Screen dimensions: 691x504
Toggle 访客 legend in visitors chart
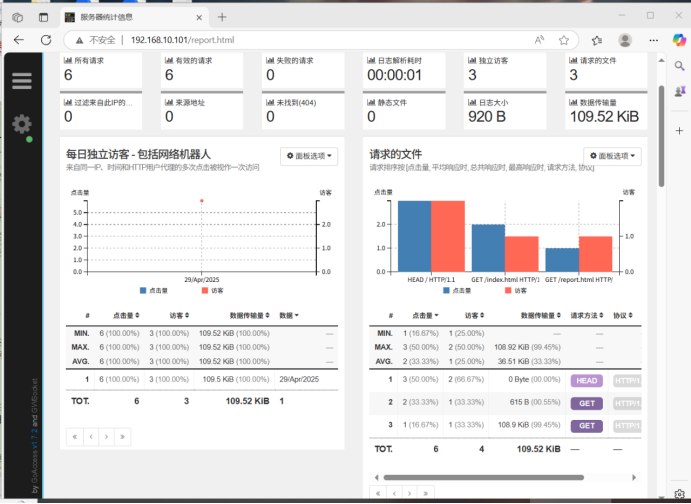coord(212,291)
